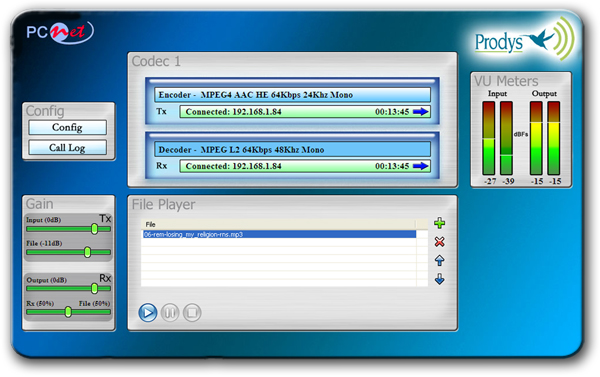Click the Rx connection blue arrow icon
The height and width of the screenshot is (377, 600).
click(421, 166)
